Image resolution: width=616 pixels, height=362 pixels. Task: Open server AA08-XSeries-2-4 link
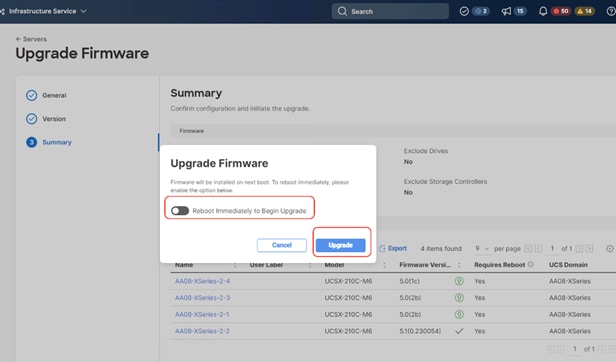point(202,281)
